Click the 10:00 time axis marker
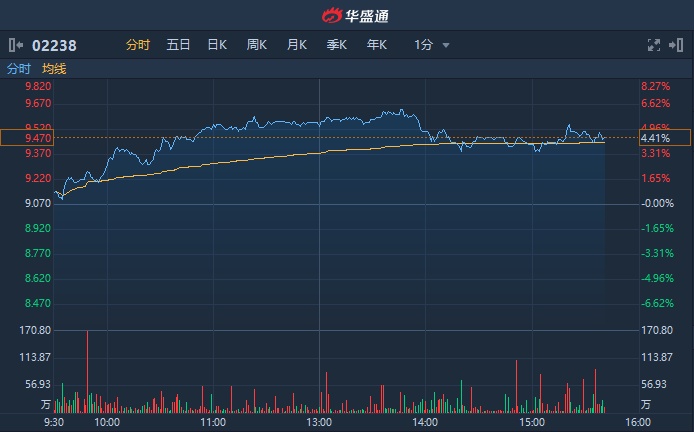This screenshot has width=694, height=432. (107, 422)
